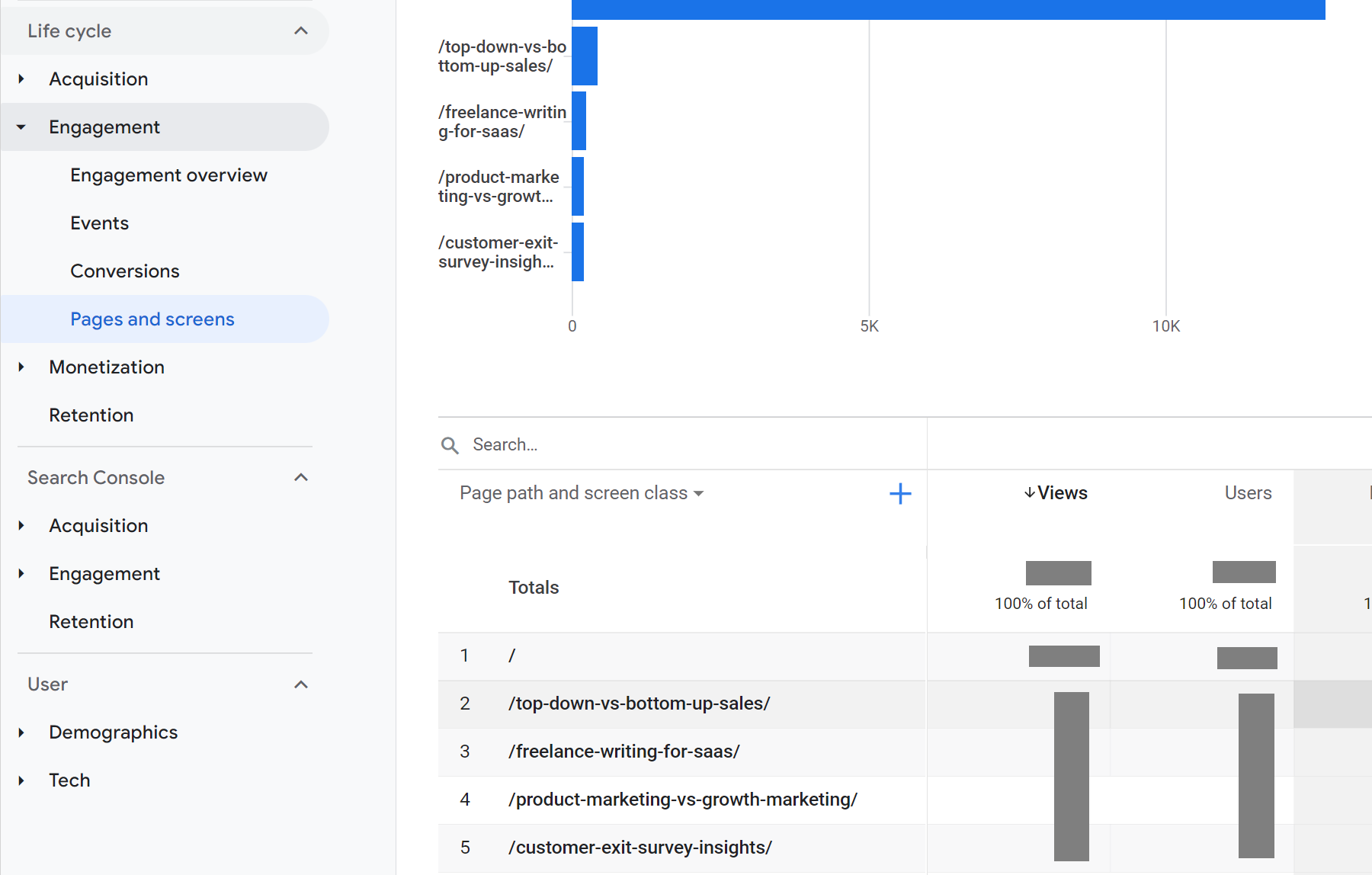
Task: Add a dimension with the plus icon
Action: click(900, 494)
